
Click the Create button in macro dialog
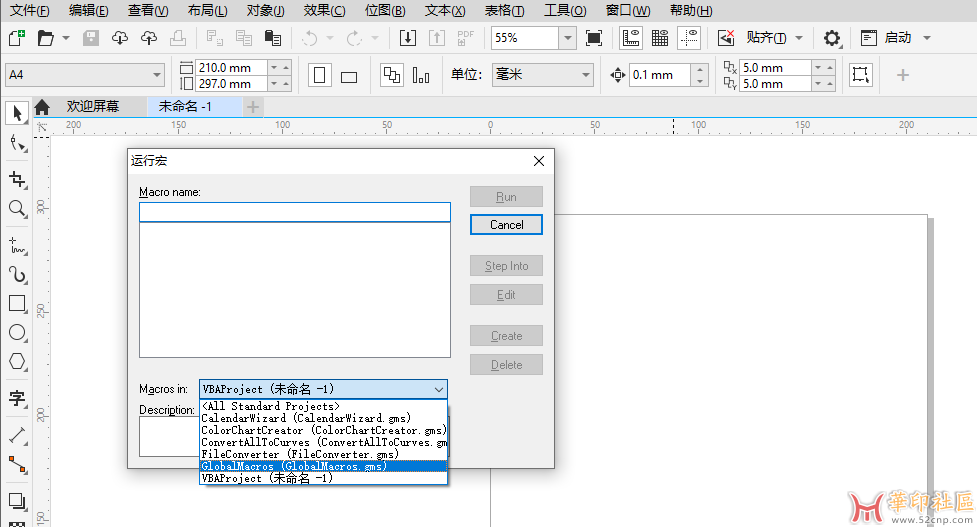tap(507, 336)
